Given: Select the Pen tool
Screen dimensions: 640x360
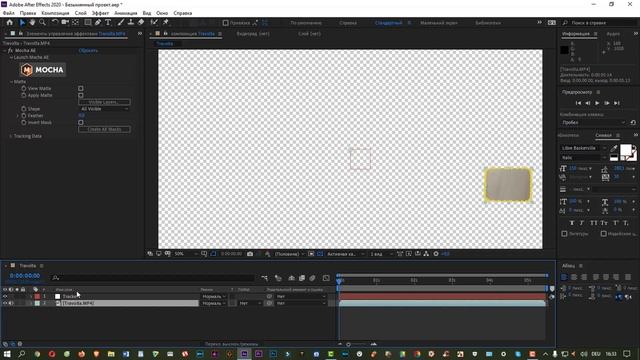Looking at the screenshot, I should (98, 22).
